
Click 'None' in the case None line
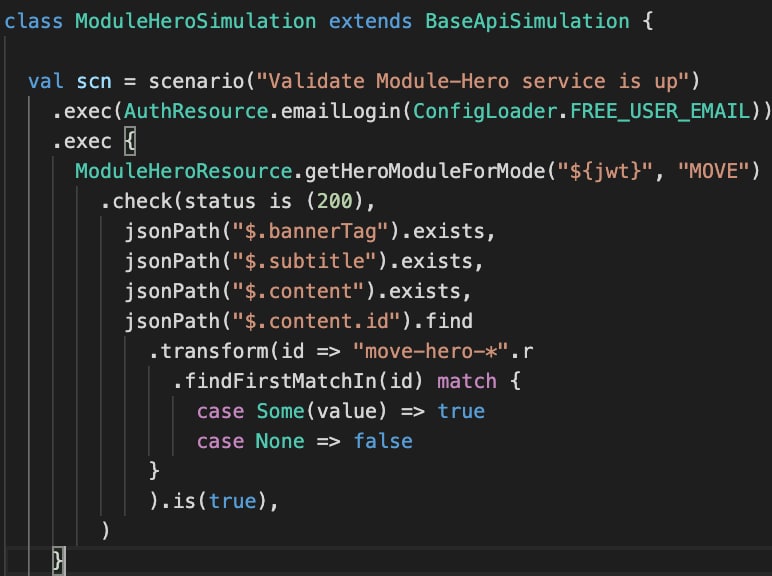280,442
